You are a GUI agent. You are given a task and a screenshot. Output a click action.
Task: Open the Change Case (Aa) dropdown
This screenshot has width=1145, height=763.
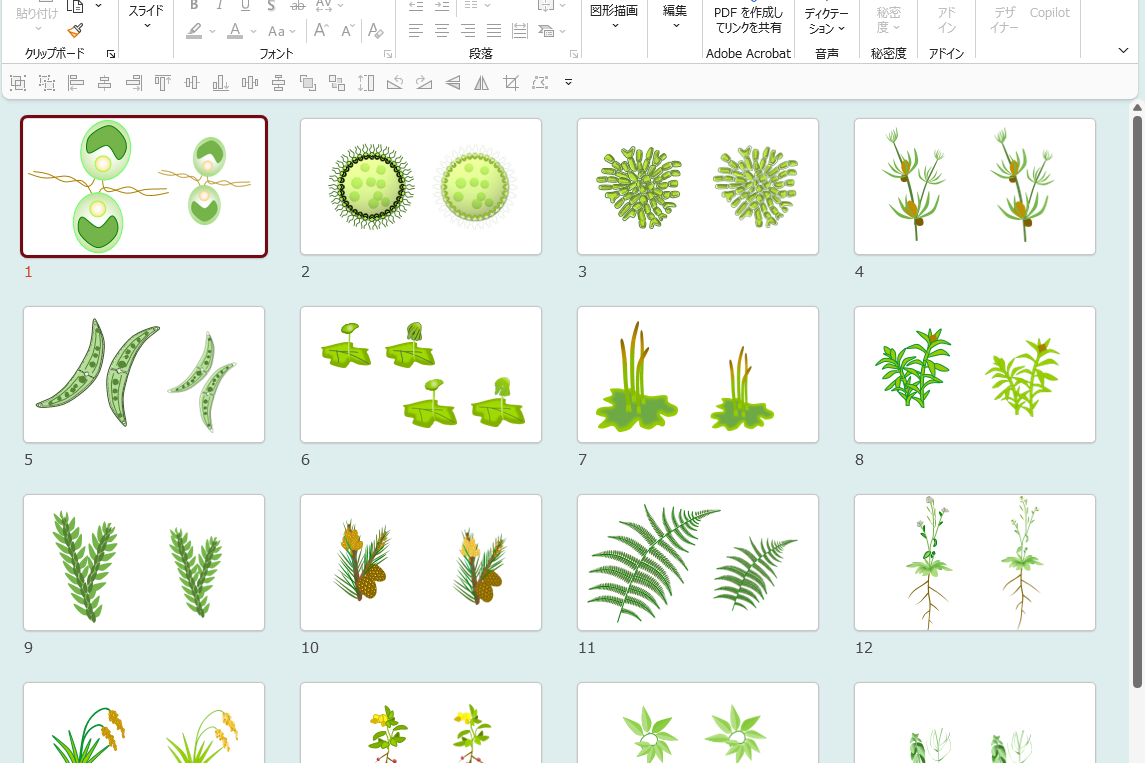pyautogui.click(x=281, y=31)
